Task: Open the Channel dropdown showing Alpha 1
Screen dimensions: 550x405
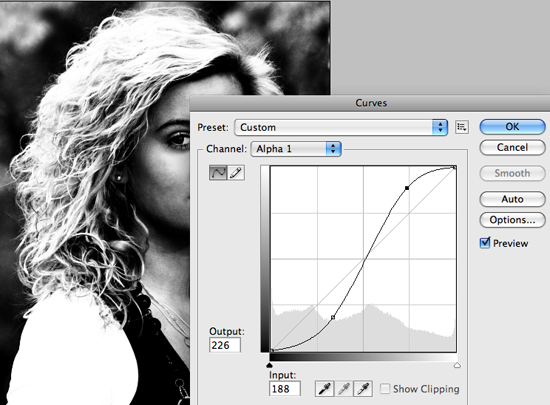Action: tap(296, 149)
